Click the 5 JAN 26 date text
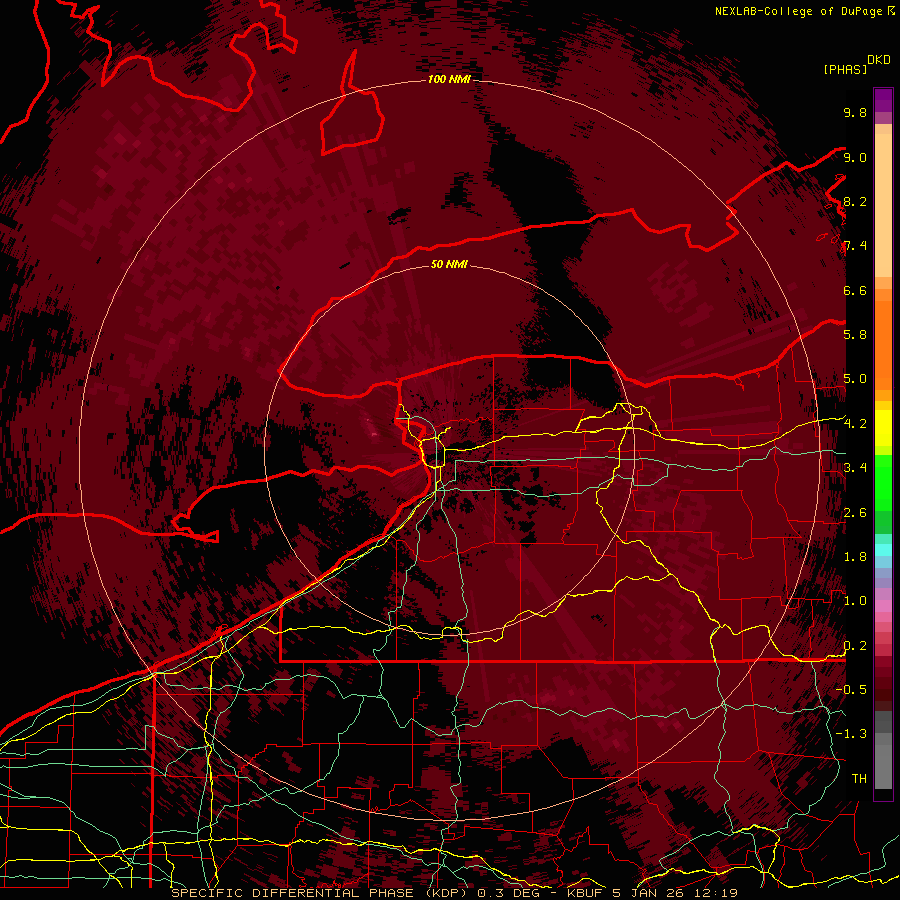The image size is (900, 900). pyautogui.click(x=650, y=893)
